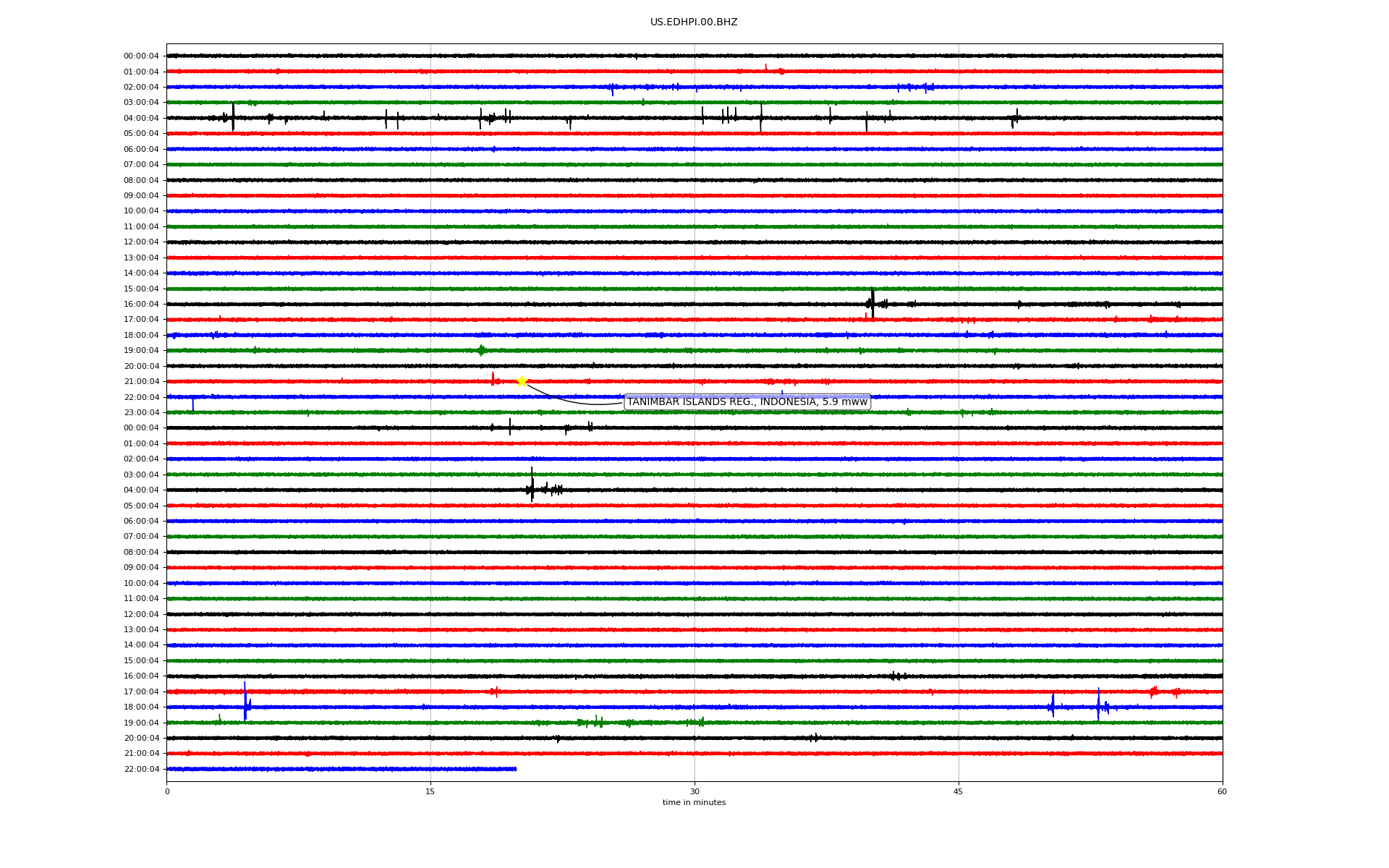Click the 15 minute x-axis tick label

pos(430,791)
